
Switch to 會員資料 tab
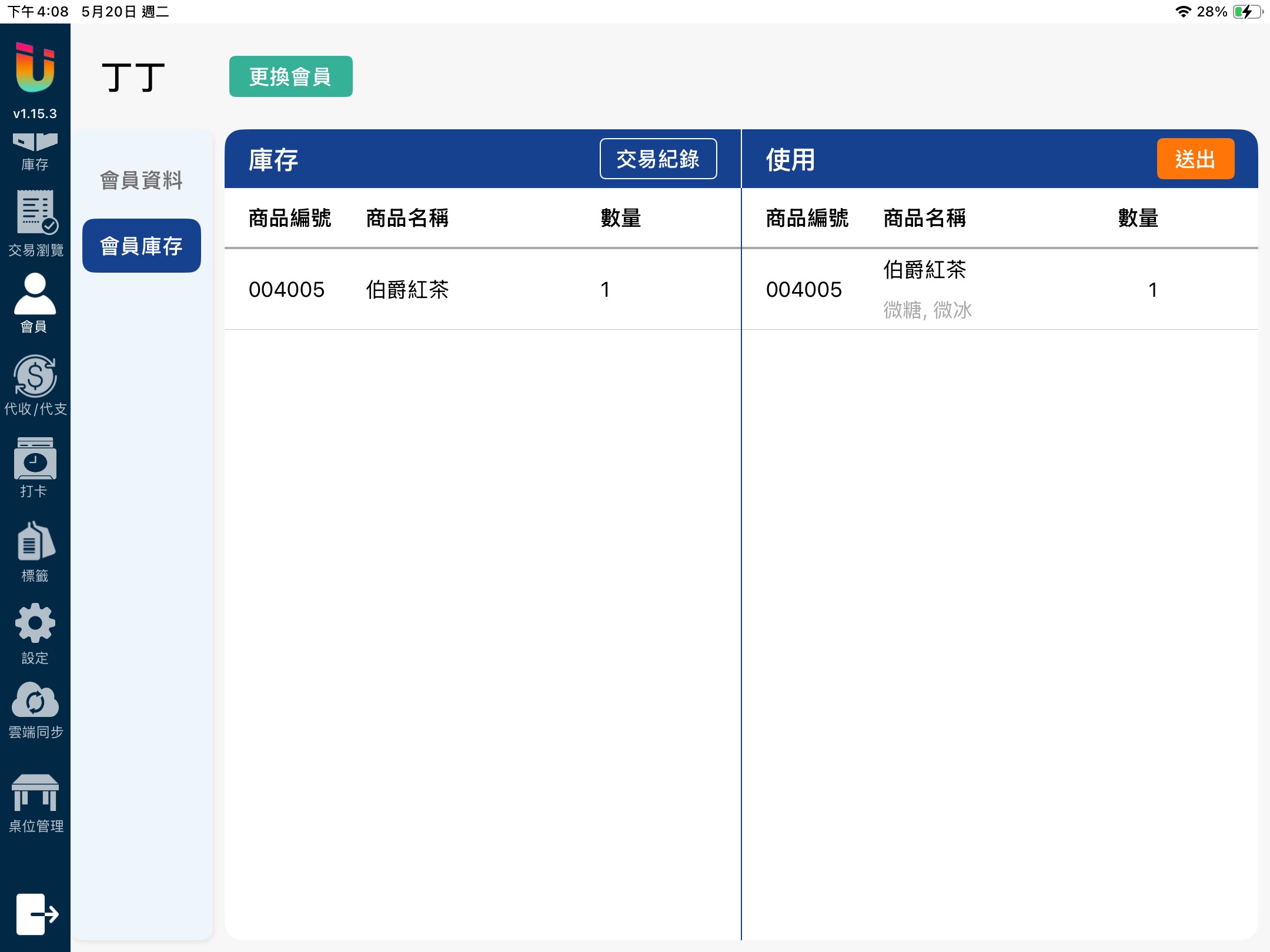pyautogui.click(x=141, y=180)
